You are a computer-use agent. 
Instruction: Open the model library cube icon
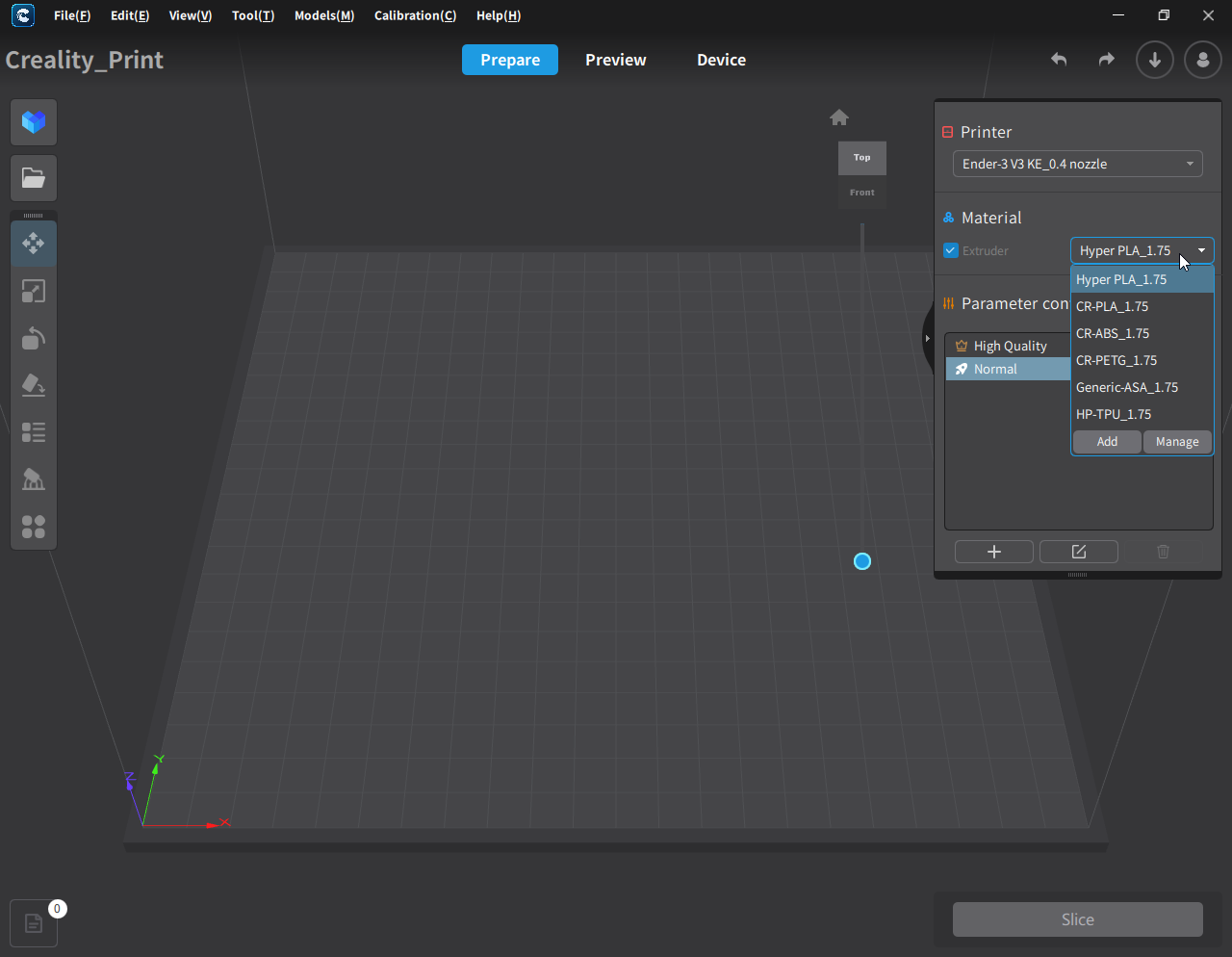point(34,122)
